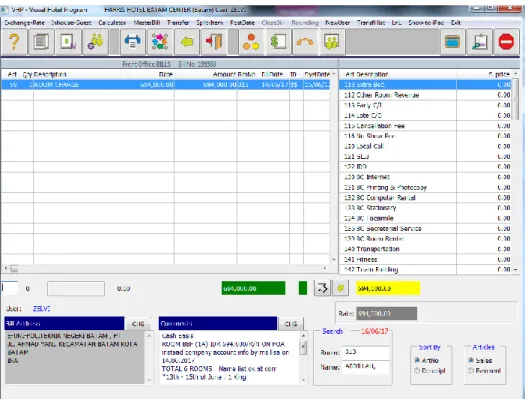Click the bill table horizontal scrollbar
Screen dimensions: 525x399
coord(164,268)
